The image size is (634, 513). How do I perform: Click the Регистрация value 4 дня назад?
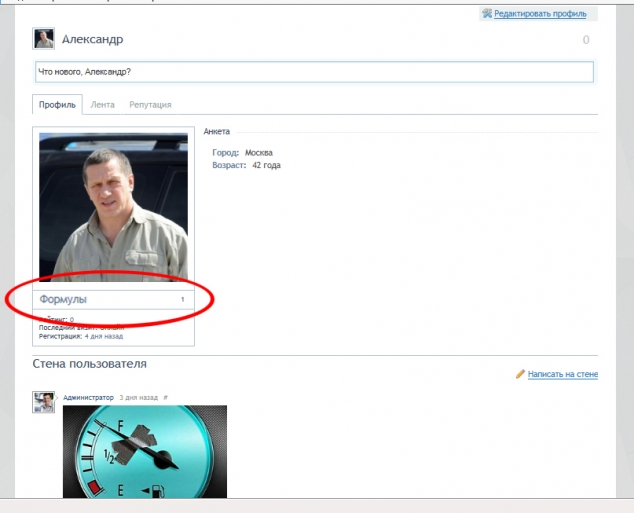(104, 336)
